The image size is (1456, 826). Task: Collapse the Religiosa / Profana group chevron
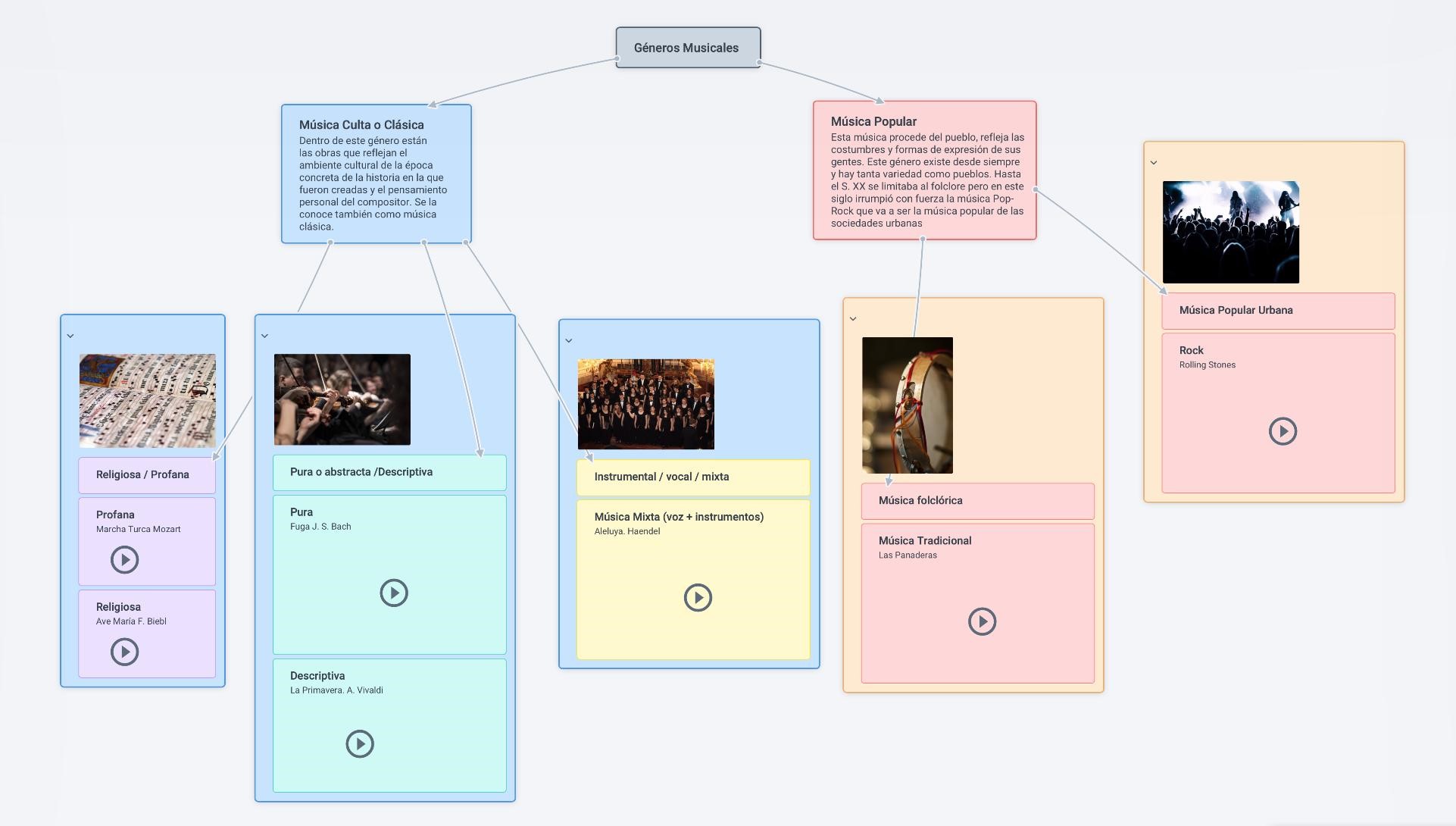pos(70,336)
